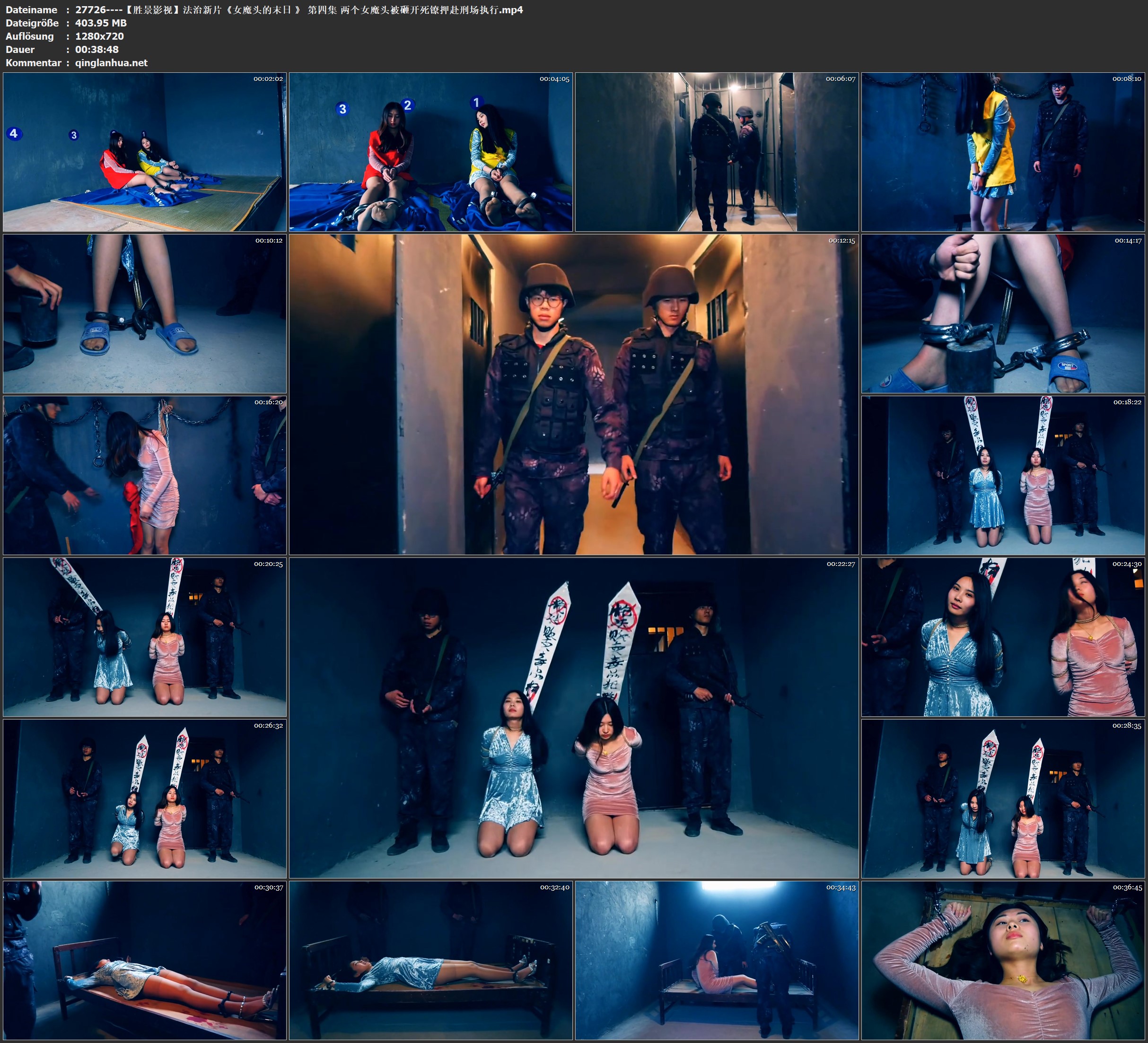Click the blue number 4 marker
This screenshot has width=1148, height=1043.
14,134
